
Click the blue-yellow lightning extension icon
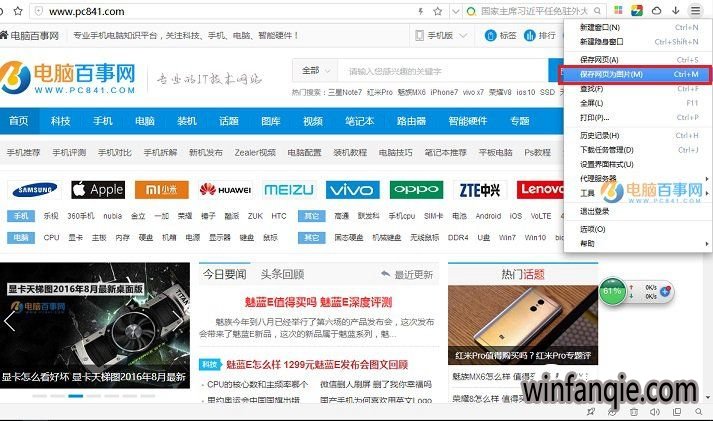point(637,10)
